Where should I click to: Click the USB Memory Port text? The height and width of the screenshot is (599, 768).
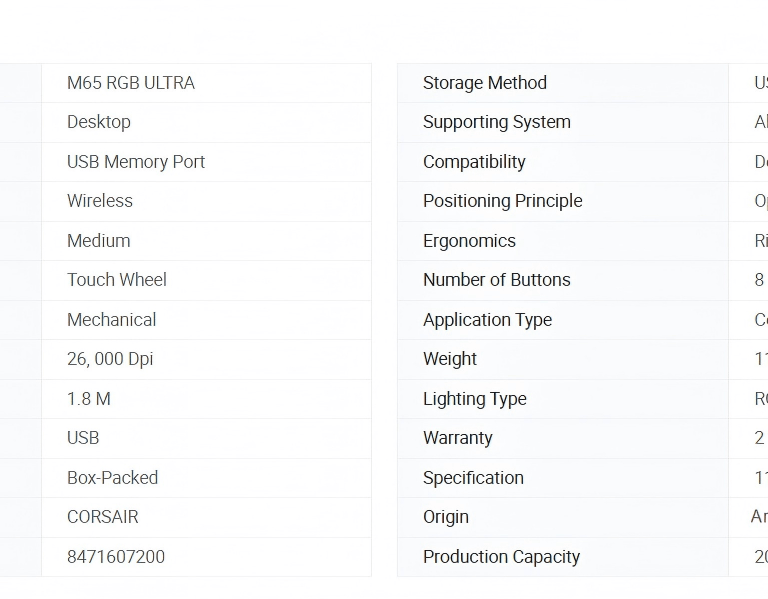coord(136,162)
